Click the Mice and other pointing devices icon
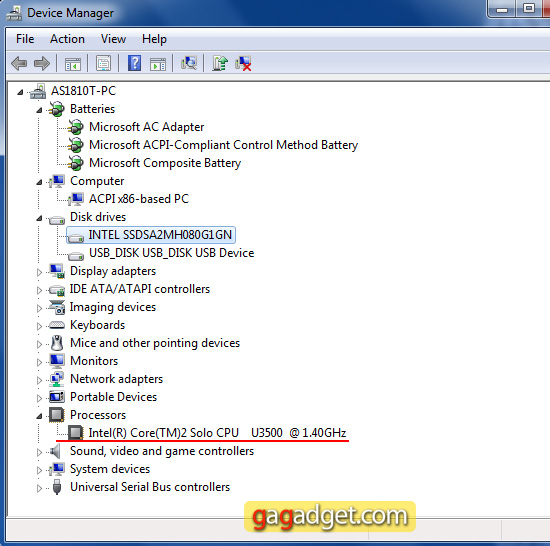 [57, 343]
